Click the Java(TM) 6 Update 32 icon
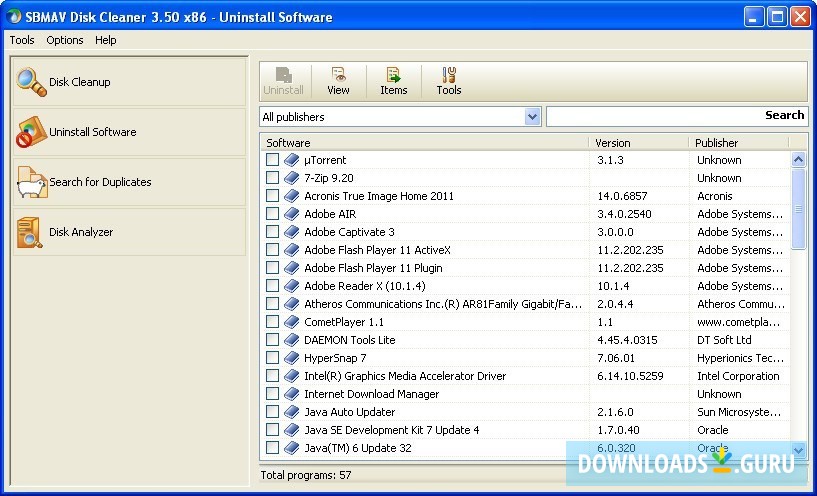This screenshot has height=496, width=817. [x=292, y=448]
